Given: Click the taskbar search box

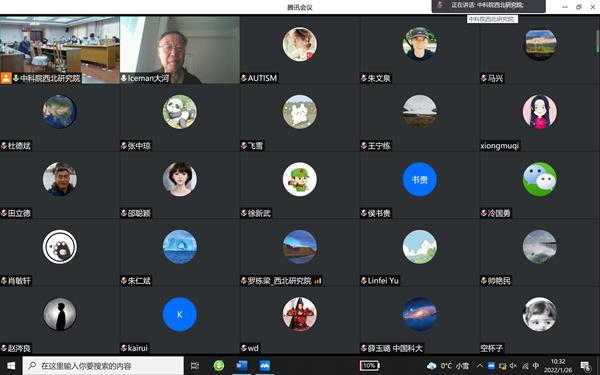Looking at the screenshot, I should 103,366.
